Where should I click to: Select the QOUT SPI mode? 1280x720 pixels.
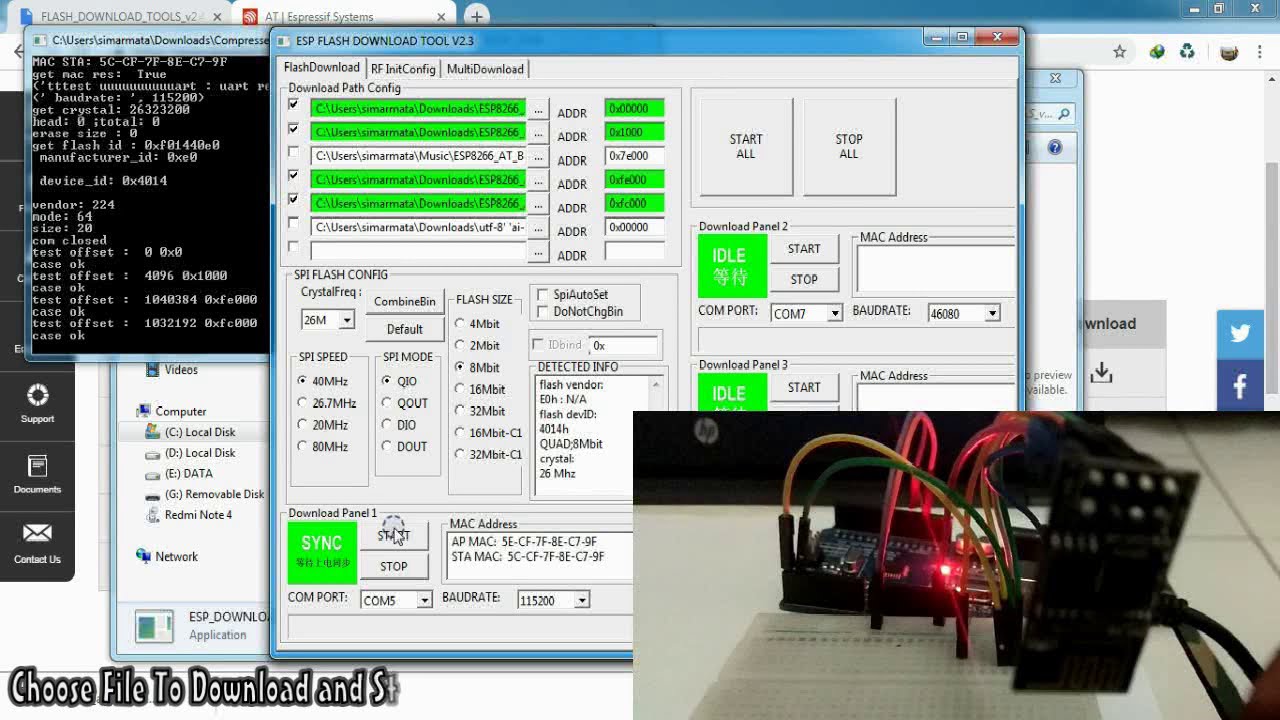[387, 403]
